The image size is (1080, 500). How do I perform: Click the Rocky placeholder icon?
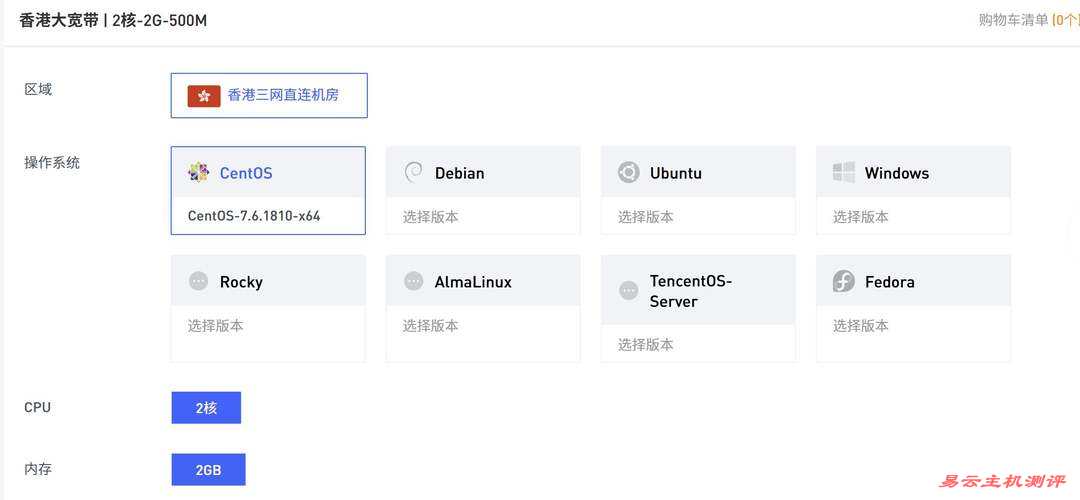[x=198, y=281]
